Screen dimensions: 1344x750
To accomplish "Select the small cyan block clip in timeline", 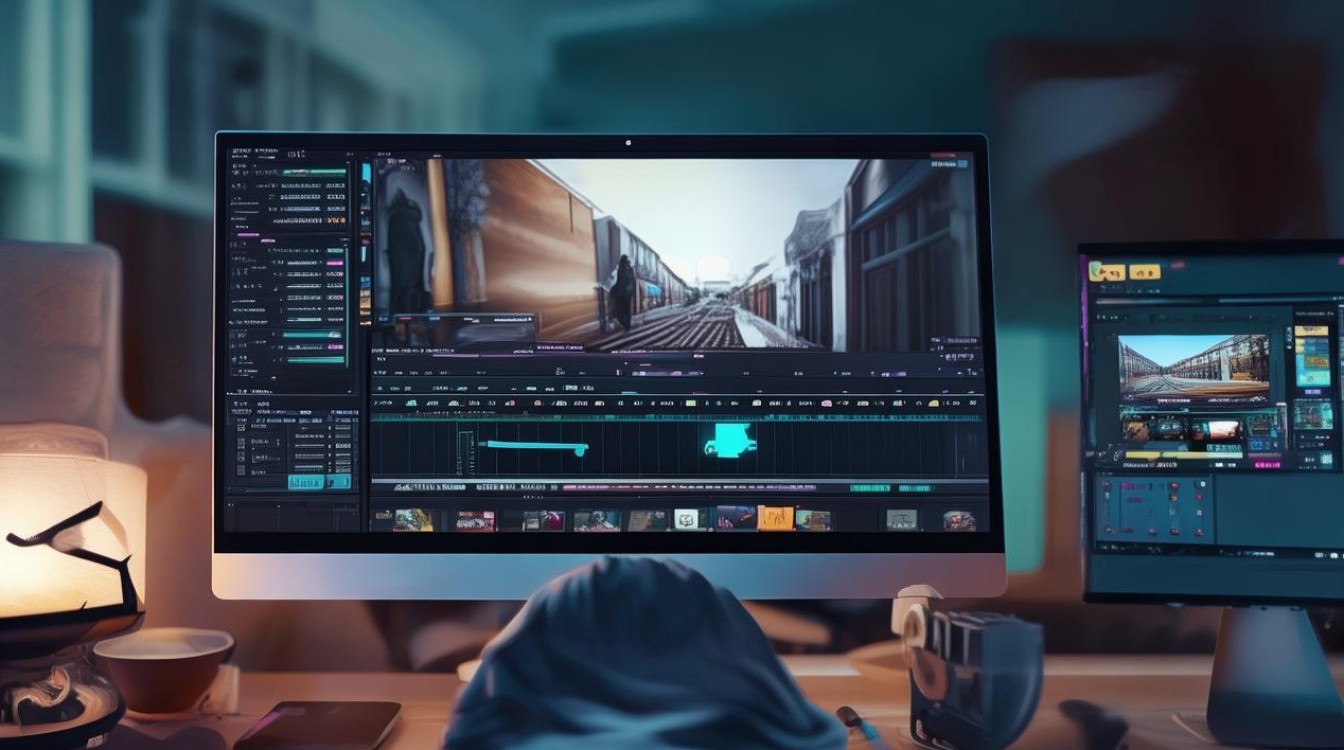I will click(x=731, y=440).
